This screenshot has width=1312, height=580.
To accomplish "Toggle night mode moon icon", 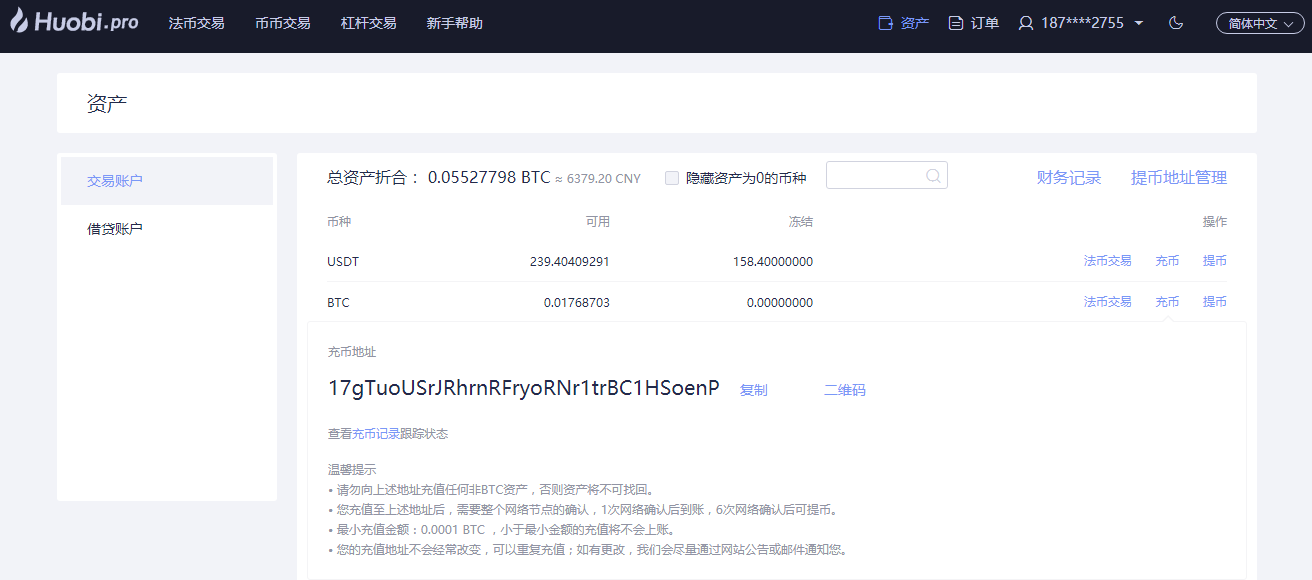I will [x=1176, y=23].
